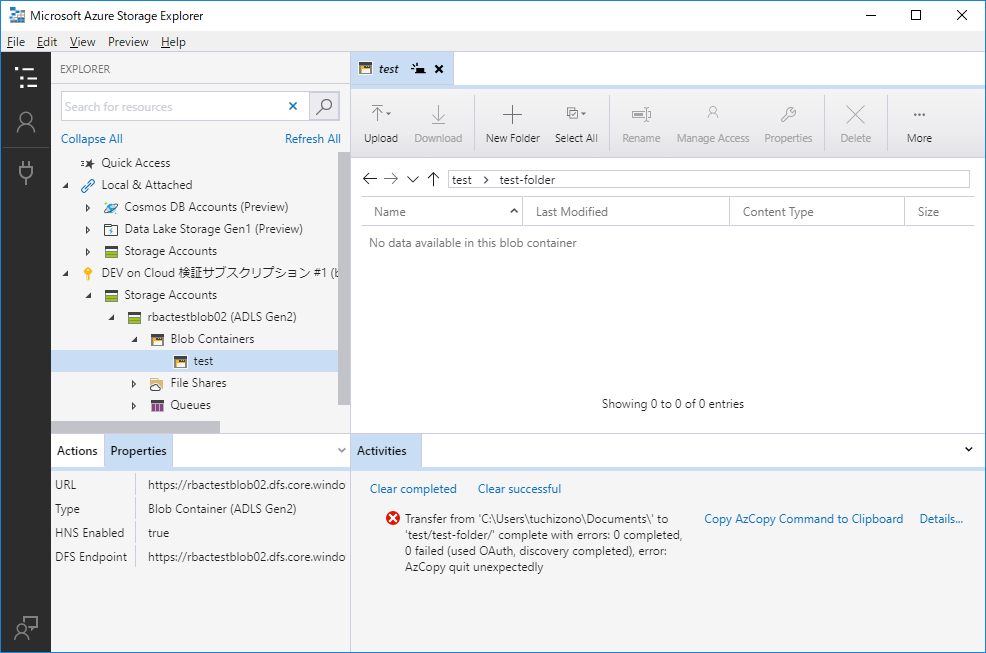This screenshot has width=986, height=653.
Task: Create a New Folder from toolbar
Action: pyautogui.click(x=512, y=124)
